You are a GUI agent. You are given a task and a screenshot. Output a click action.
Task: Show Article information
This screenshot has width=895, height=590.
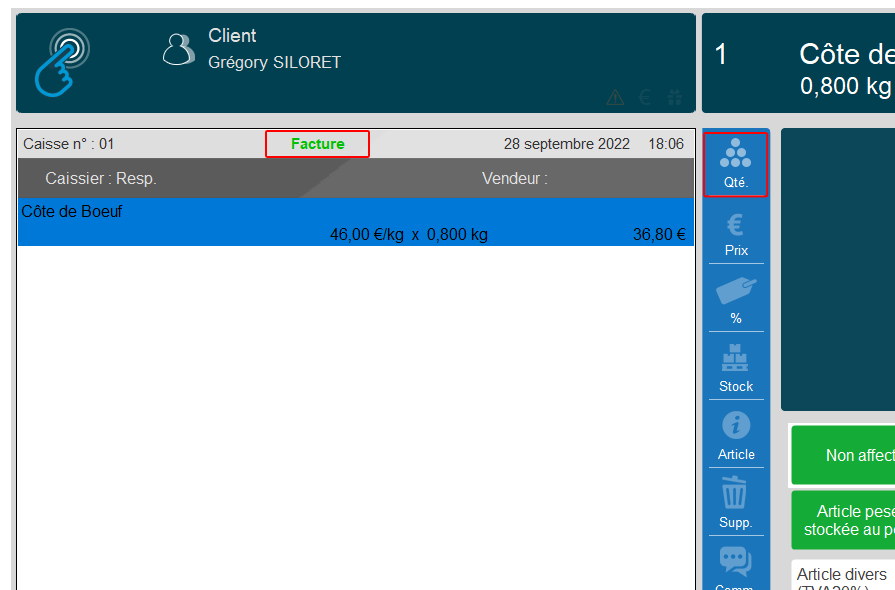pyautogui.click(x=736, y=437)
